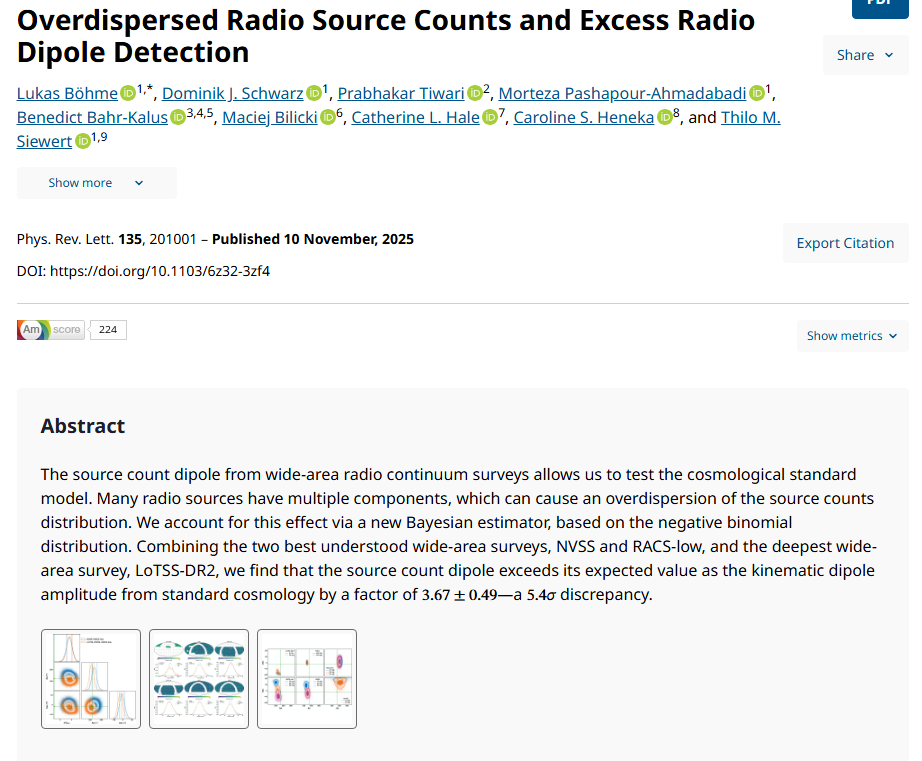922x761 pixels.
Task: Open Prabhakar Tiwari's ORCID icon
Action: [x=475, y=94]
